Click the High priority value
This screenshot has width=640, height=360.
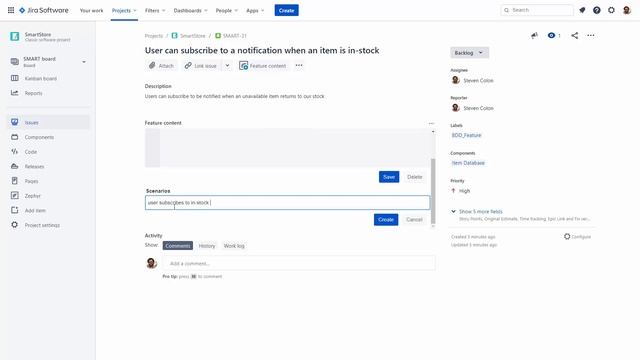click(x=461, y=191)
